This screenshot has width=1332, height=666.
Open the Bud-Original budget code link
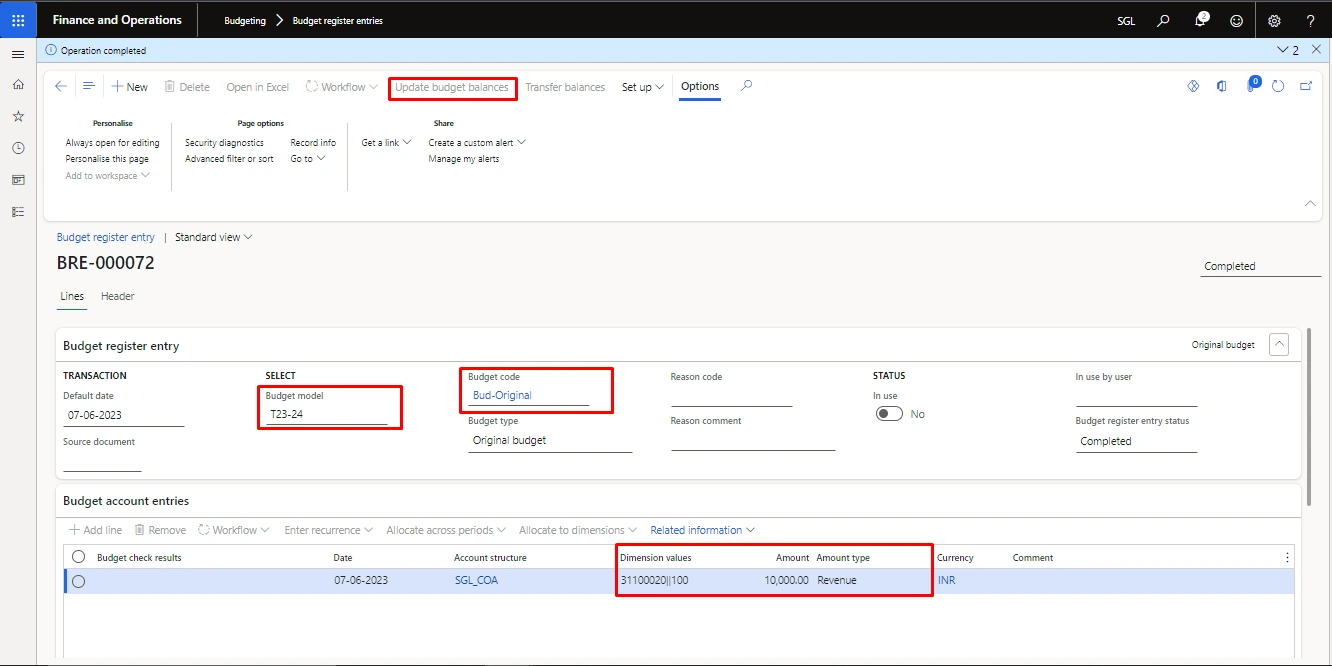coord(502,395)
